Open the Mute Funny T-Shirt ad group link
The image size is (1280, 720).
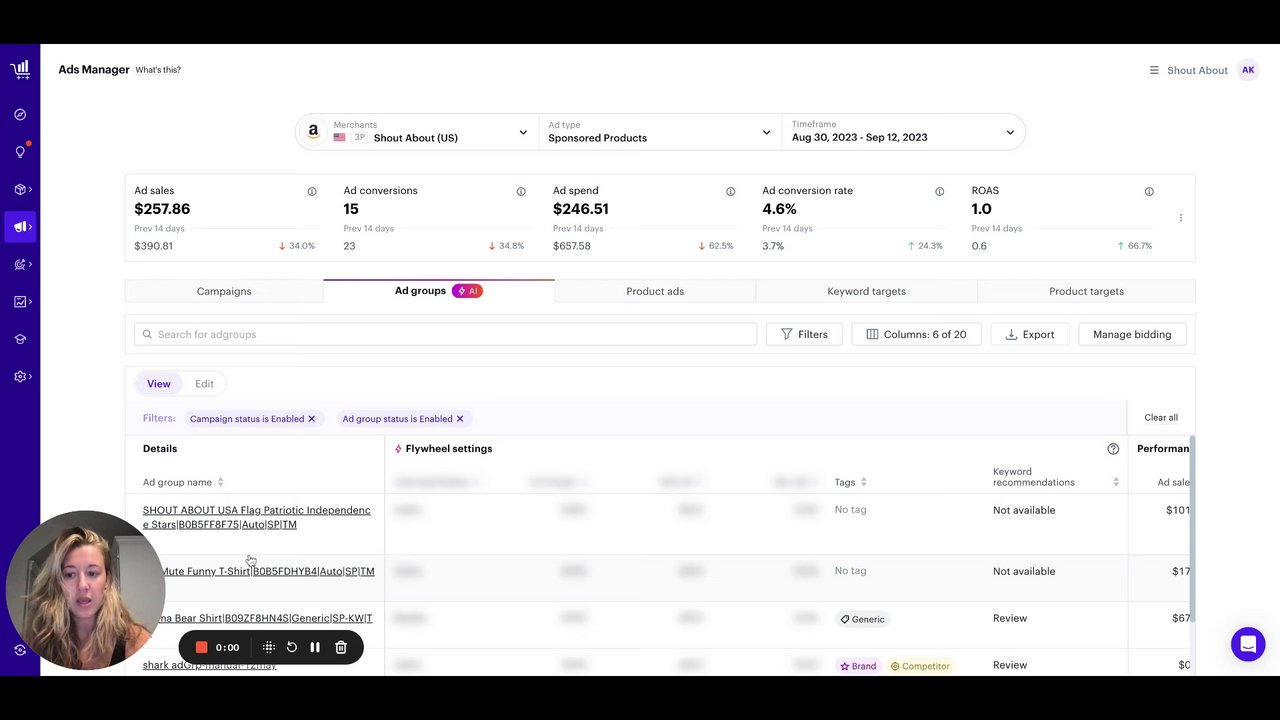point(267,571)
